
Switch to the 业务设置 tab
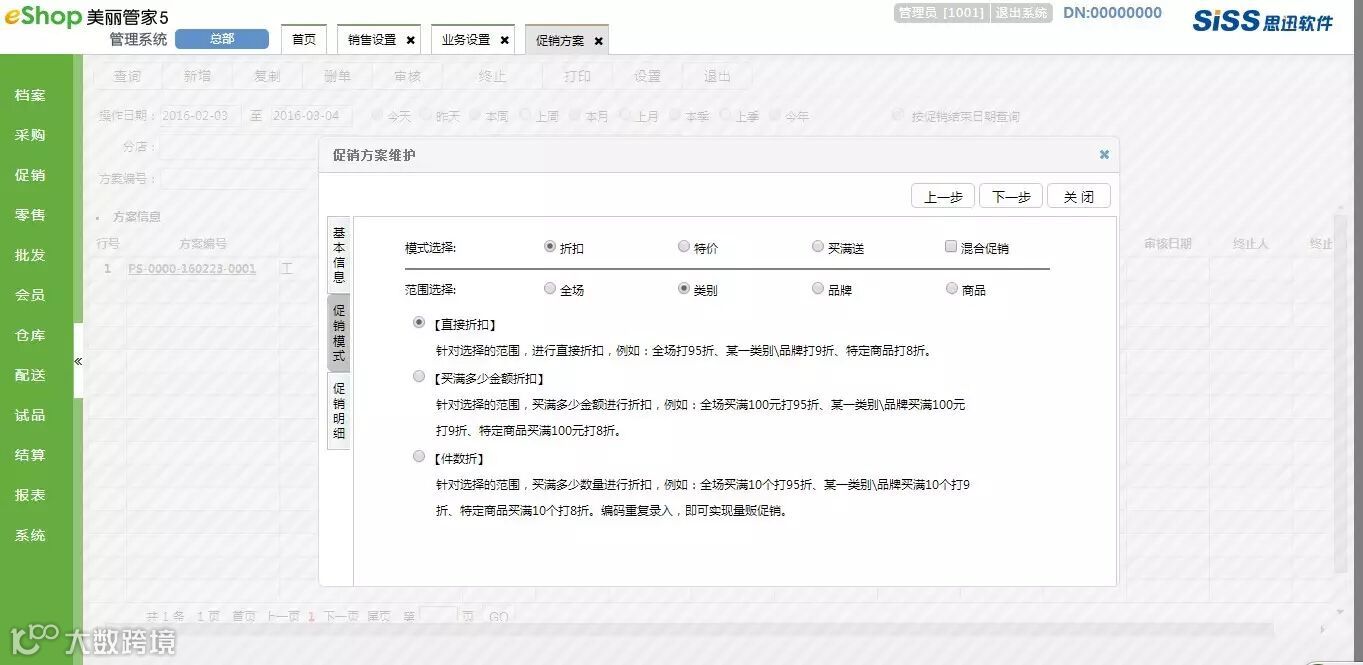click(466, 40)
